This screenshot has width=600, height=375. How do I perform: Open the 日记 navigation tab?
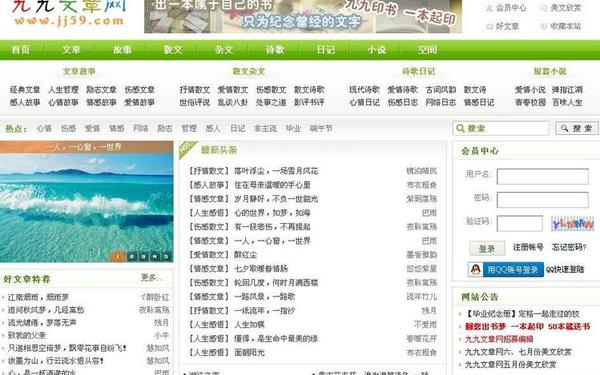pos(326,49)
